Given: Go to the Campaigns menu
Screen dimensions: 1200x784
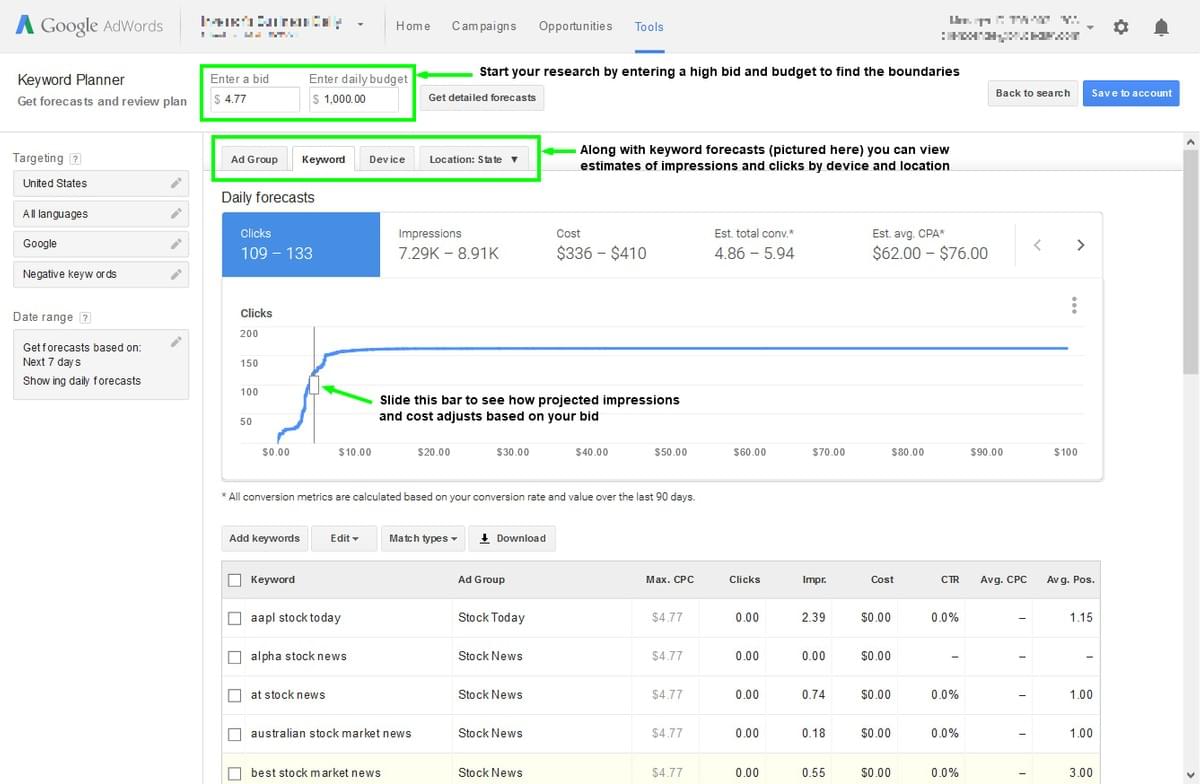Looking at the screenshot, I should click(484, 26).
